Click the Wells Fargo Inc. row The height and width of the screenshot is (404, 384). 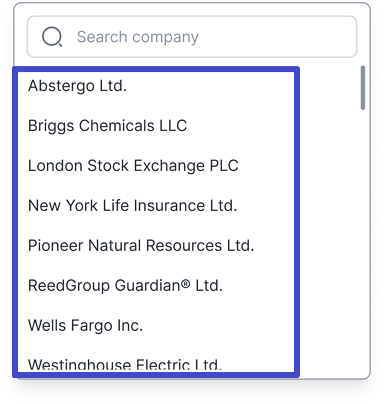156,326
